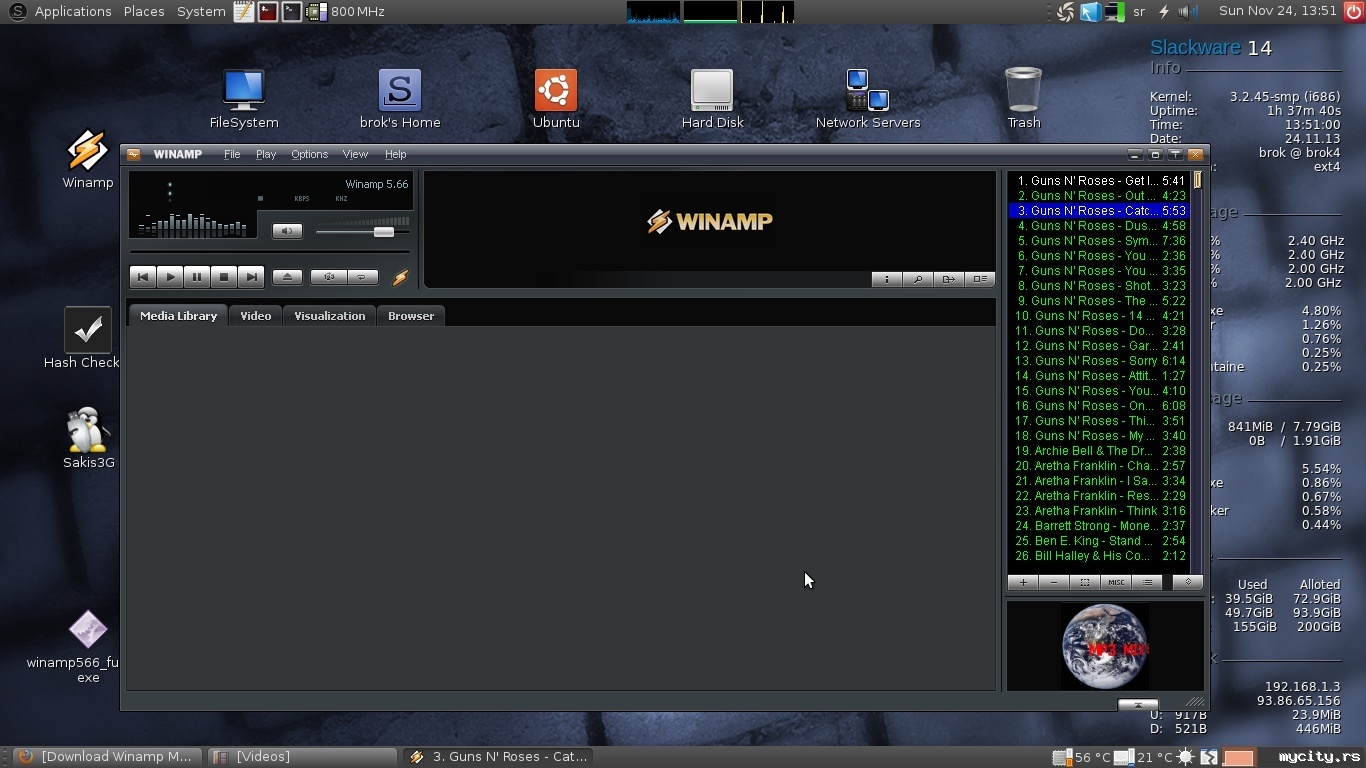1366x768 pixels.
Task: Select track 1 Guns N' Roses 5:41
Action: tap(1098, 181)
